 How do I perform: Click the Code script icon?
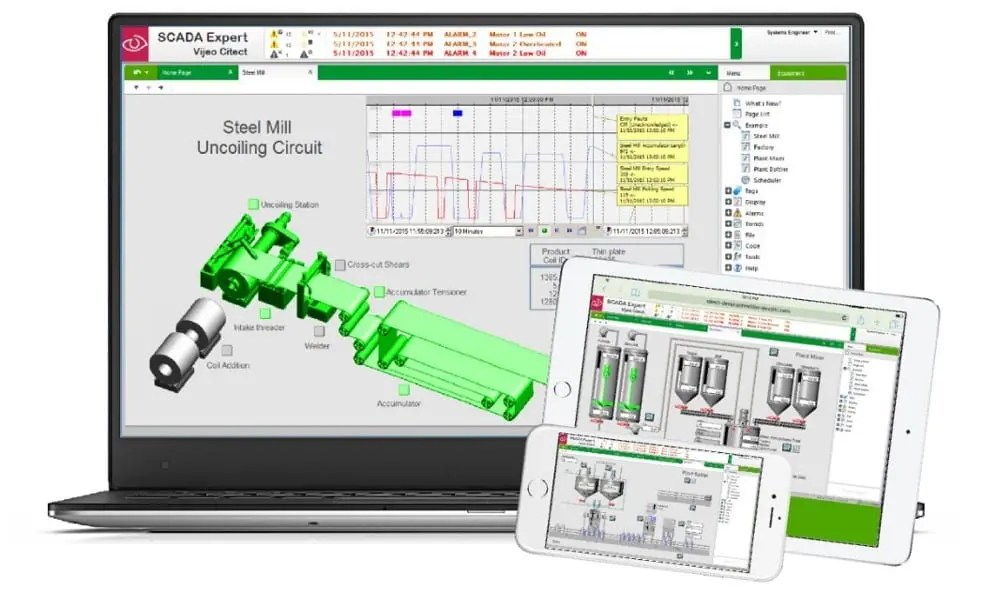[x=738, y=245]
